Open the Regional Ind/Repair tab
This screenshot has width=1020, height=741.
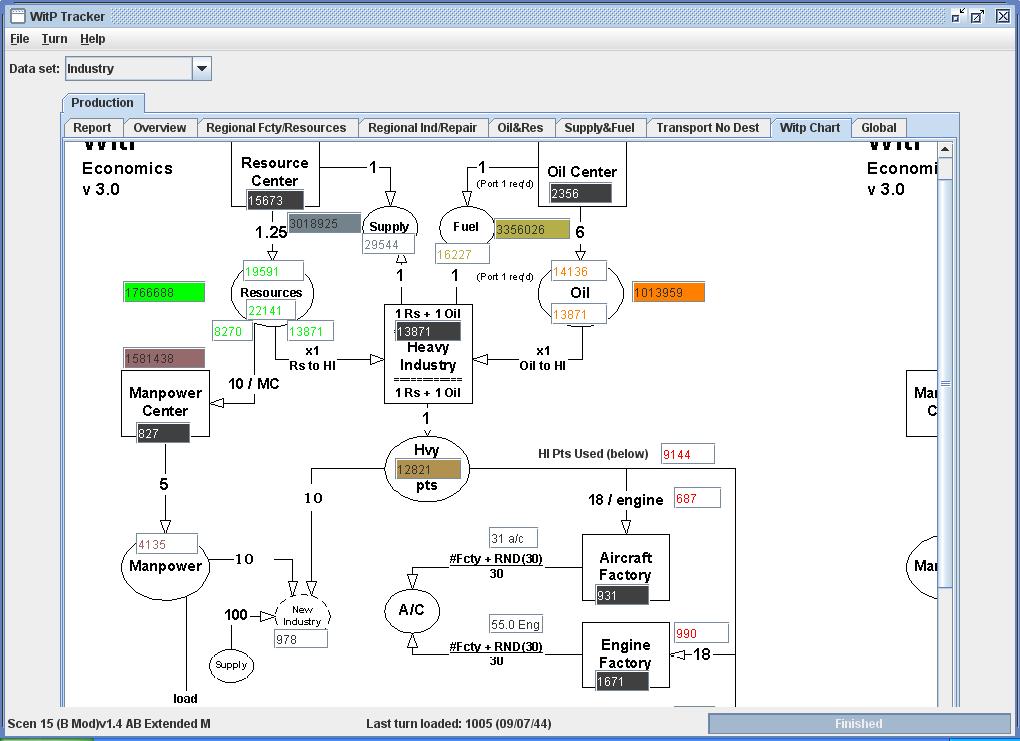coord(422,128)
